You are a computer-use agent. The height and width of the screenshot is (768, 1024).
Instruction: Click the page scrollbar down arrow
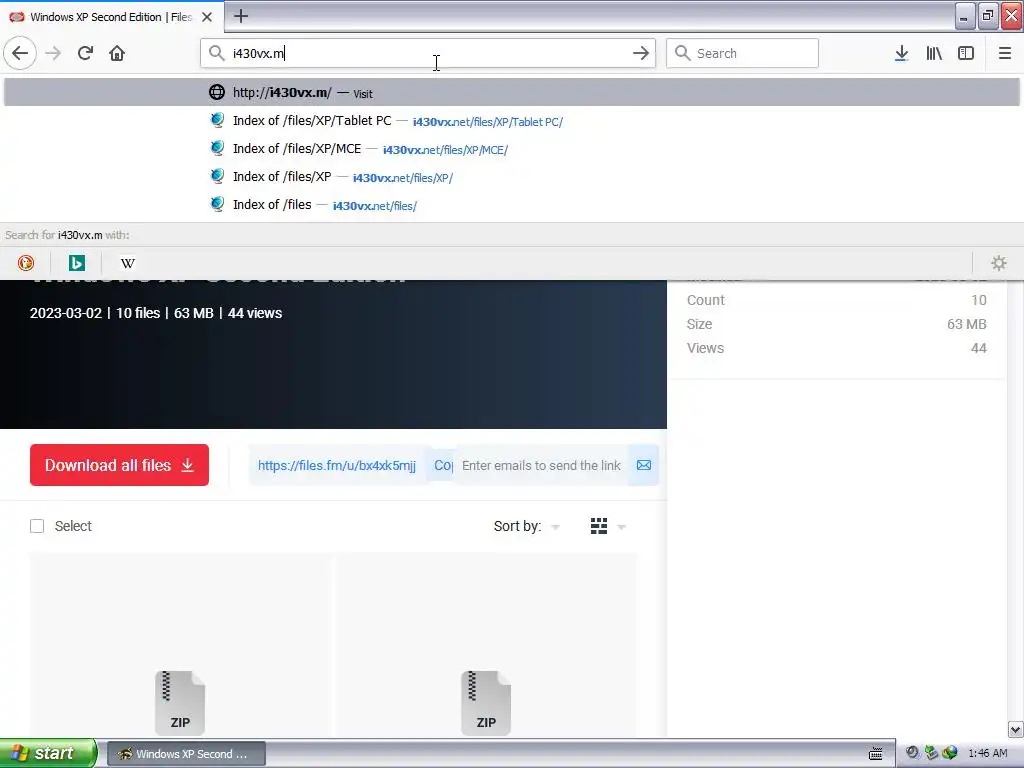pyautogui.click(x=1015, y=729)
